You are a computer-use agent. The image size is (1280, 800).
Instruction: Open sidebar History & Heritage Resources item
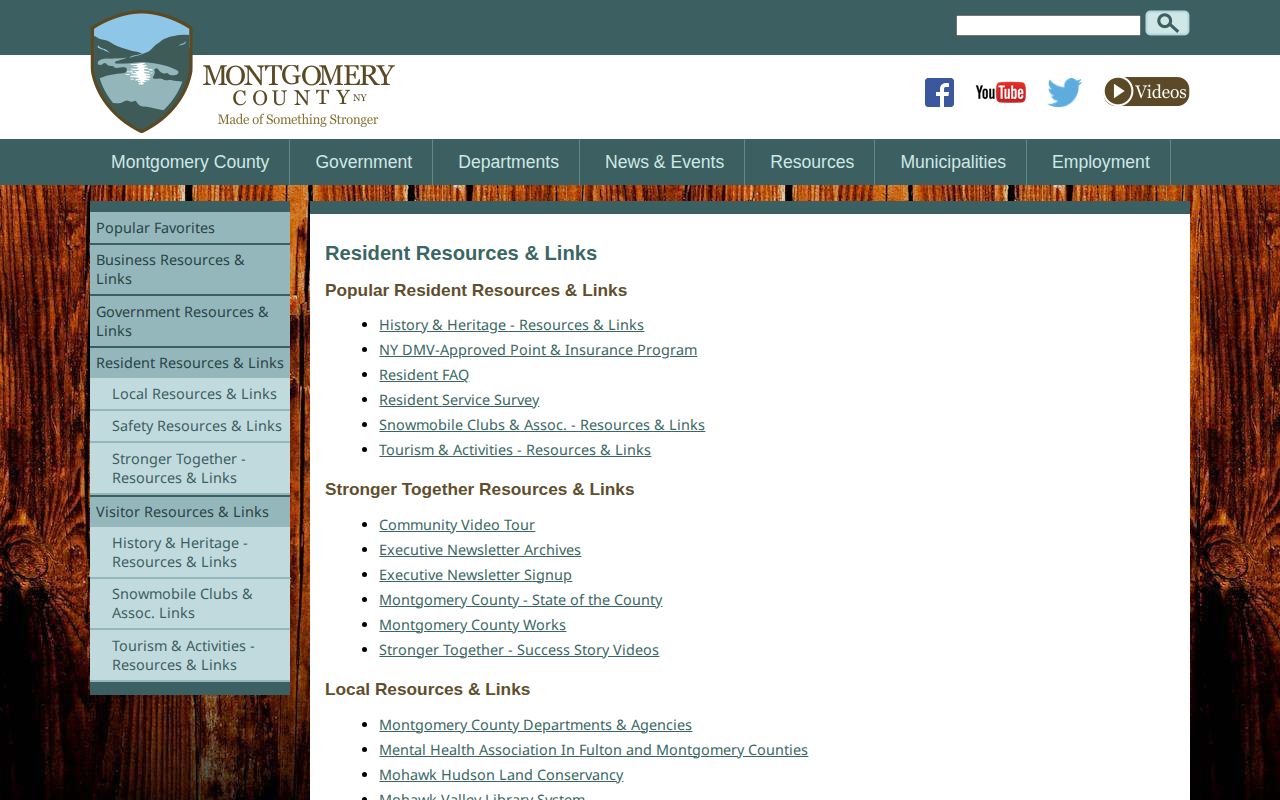(x=190, y=552)
